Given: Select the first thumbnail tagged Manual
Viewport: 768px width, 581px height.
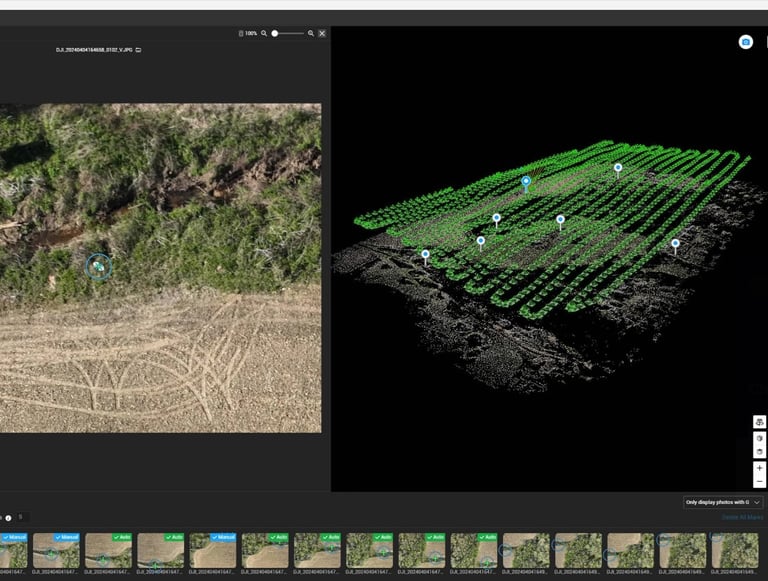Looking at the screenshot, I should click(x=14, y=551).
